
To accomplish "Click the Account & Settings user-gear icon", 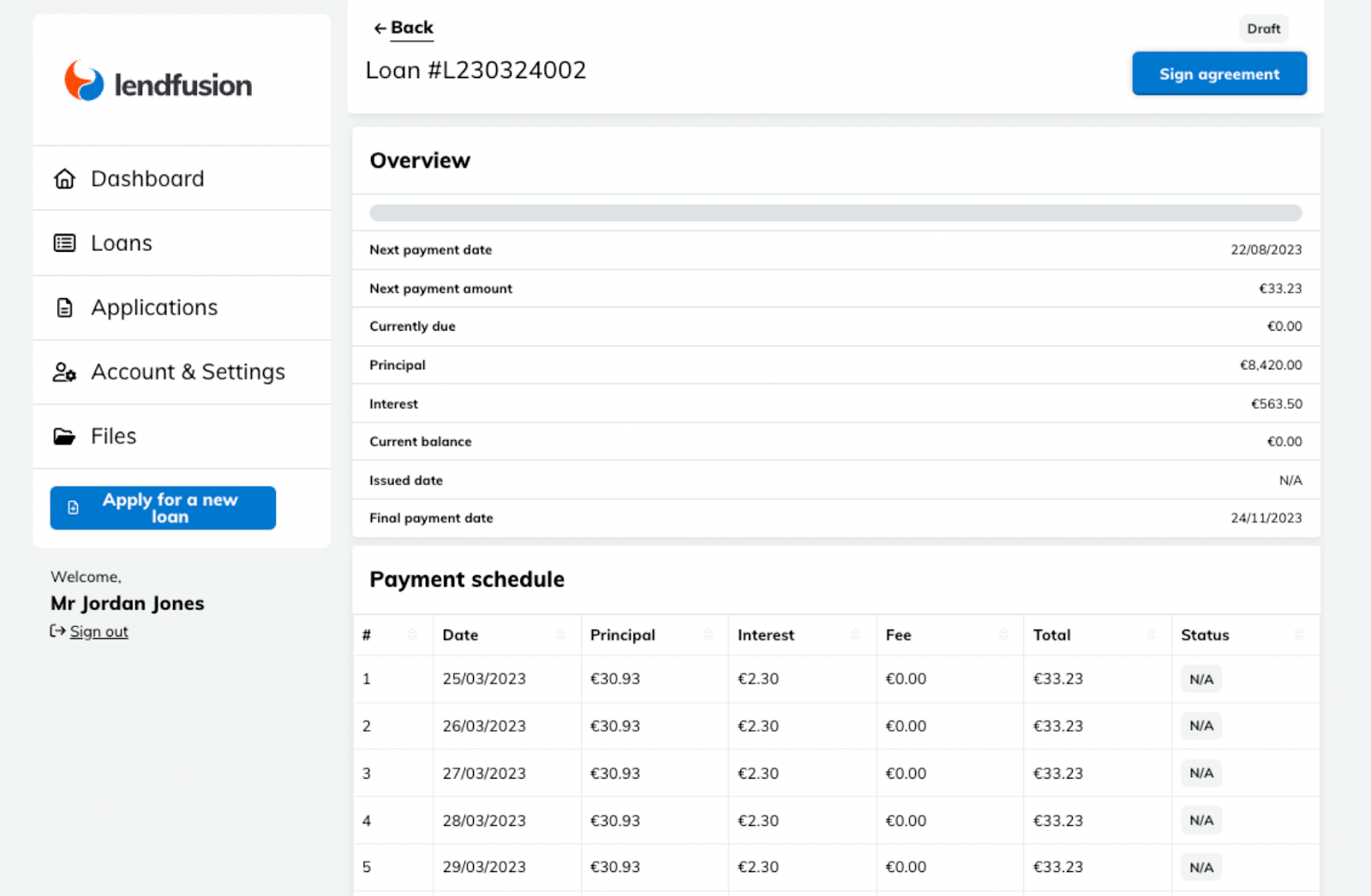I will pyautogui.click(x=64, y=372).
